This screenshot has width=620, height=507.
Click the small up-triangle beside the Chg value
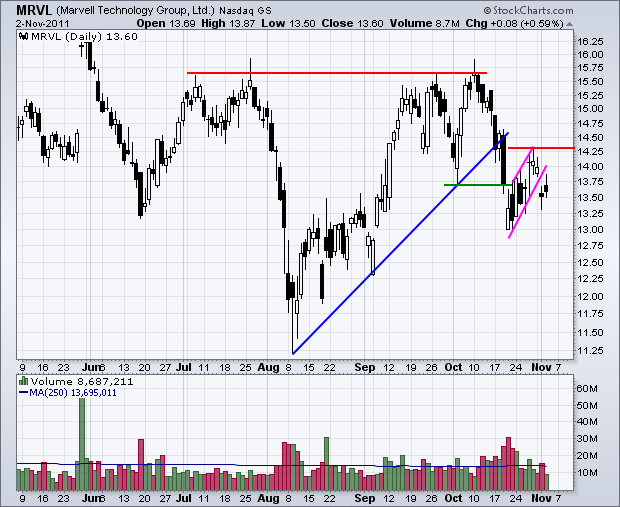569,25
